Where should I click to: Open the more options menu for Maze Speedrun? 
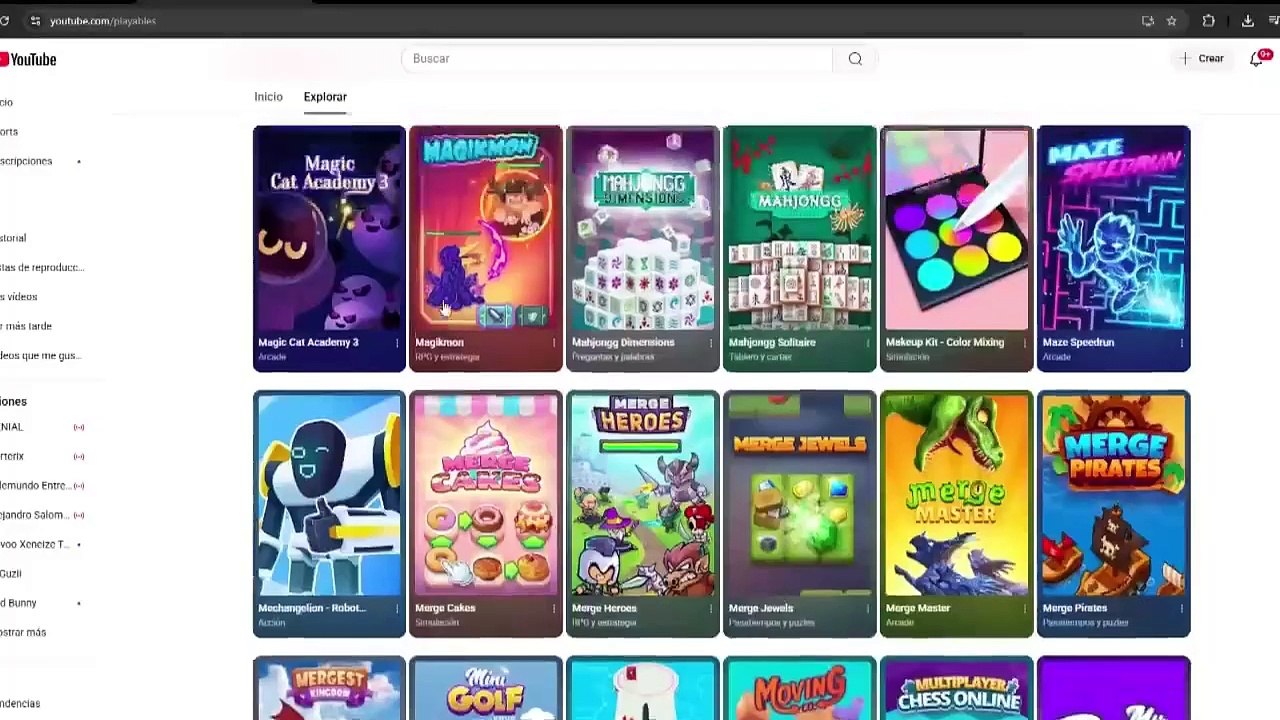click(x=1182, y=343)
